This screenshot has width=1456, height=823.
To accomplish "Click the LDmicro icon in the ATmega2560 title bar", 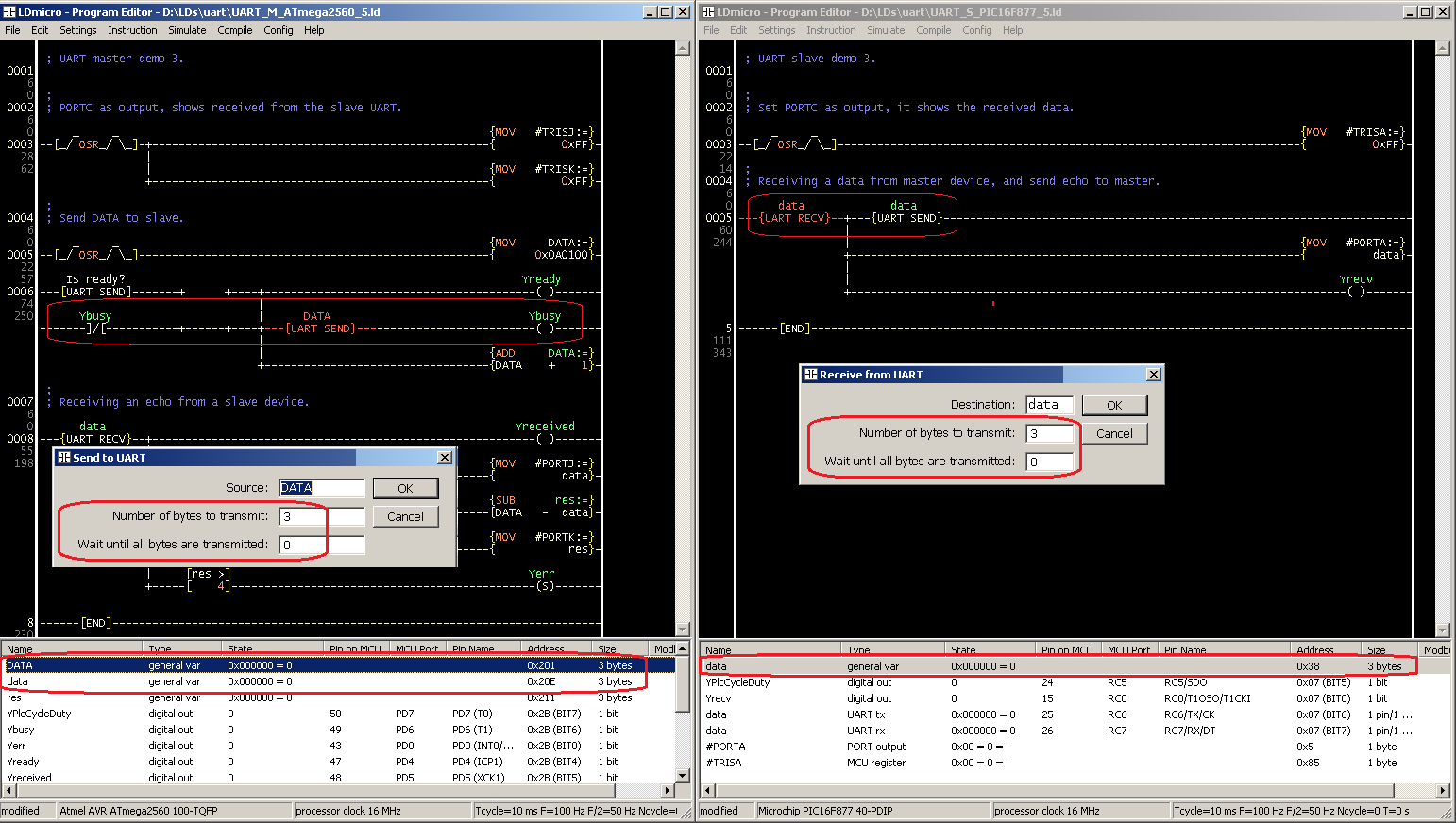I will [9, 11].
